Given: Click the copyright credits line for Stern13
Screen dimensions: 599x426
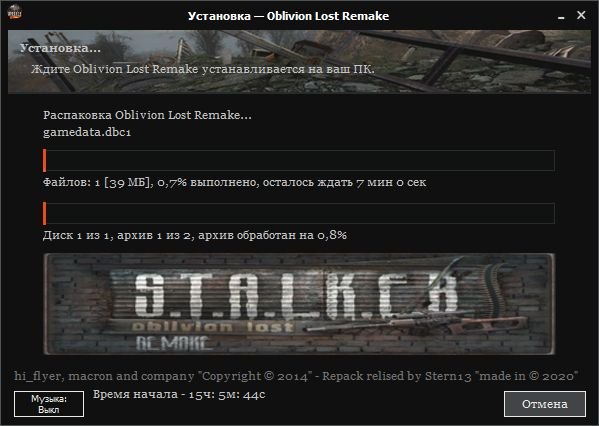Looking at the screenshot, I should pyautogui.click(x=296, y=376).
